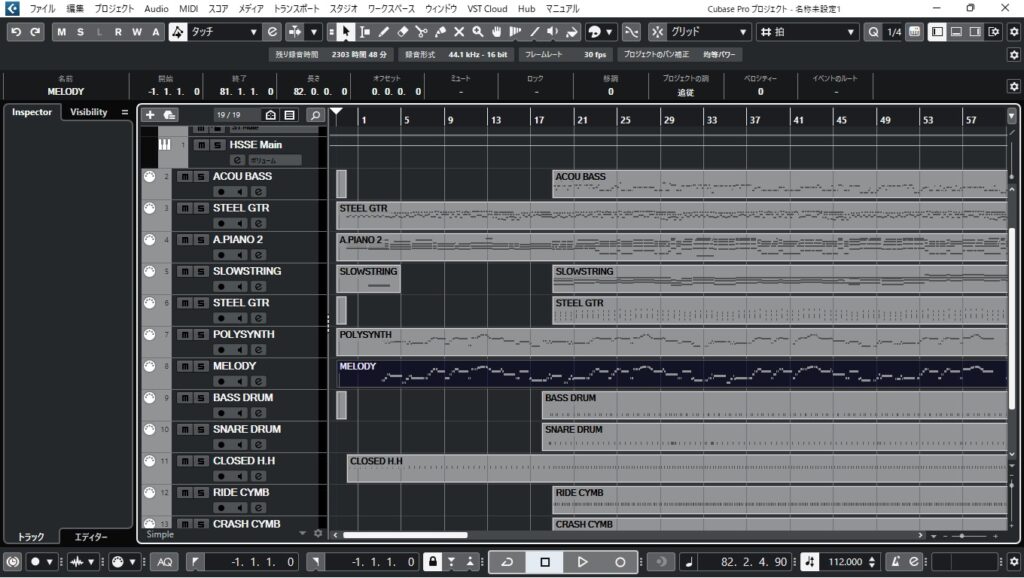Select the Scissors split tool

421,32
